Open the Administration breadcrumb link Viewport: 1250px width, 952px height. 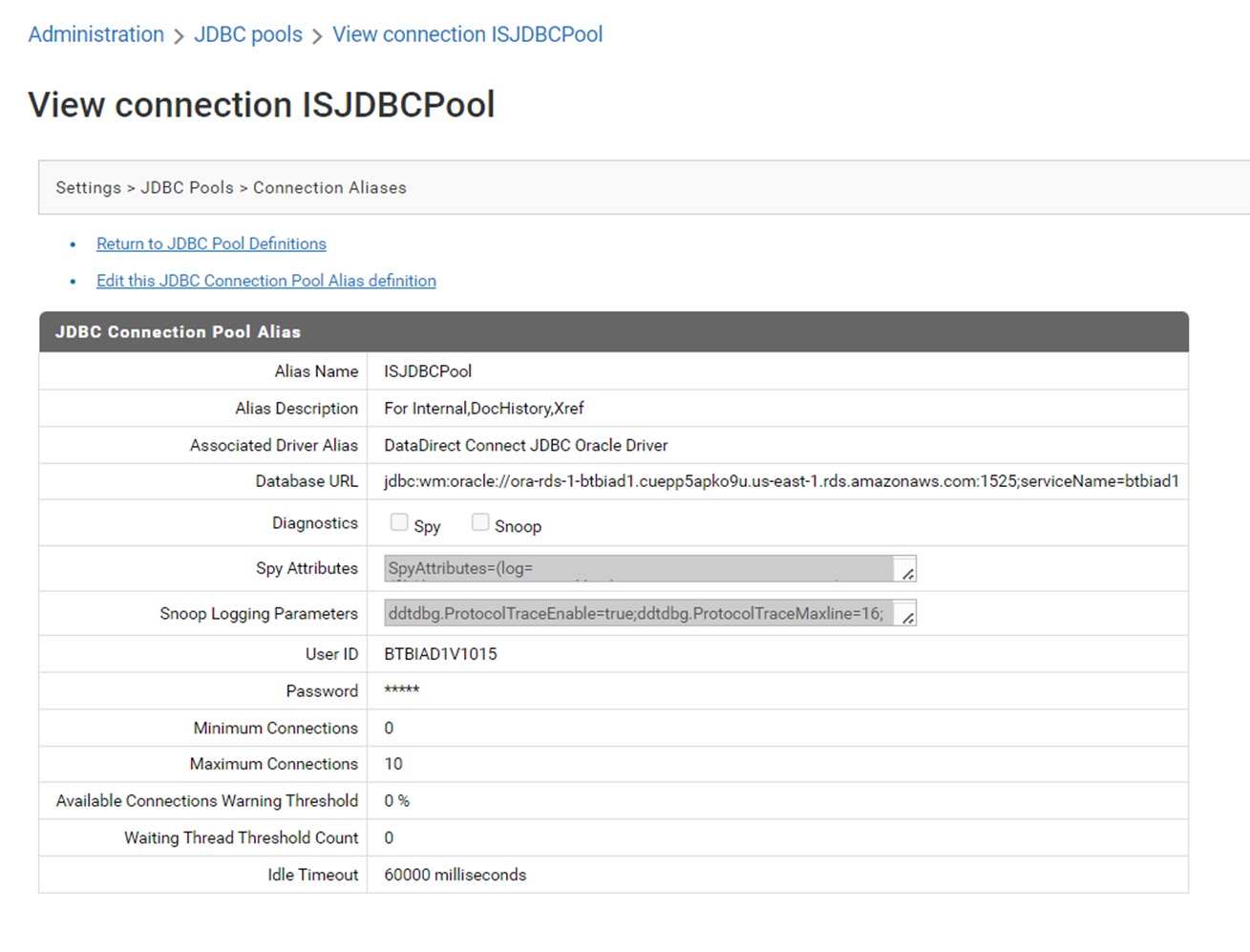(95, 34)
